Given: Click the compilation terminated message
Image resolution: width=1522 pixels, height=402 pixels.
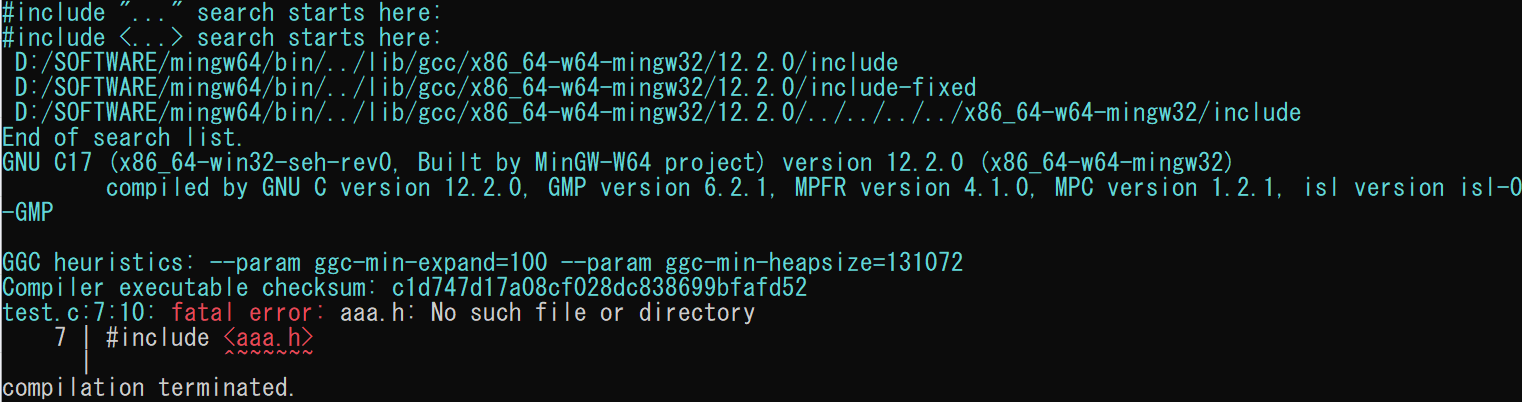Looking at the screenshot, I should coord(148,388).
